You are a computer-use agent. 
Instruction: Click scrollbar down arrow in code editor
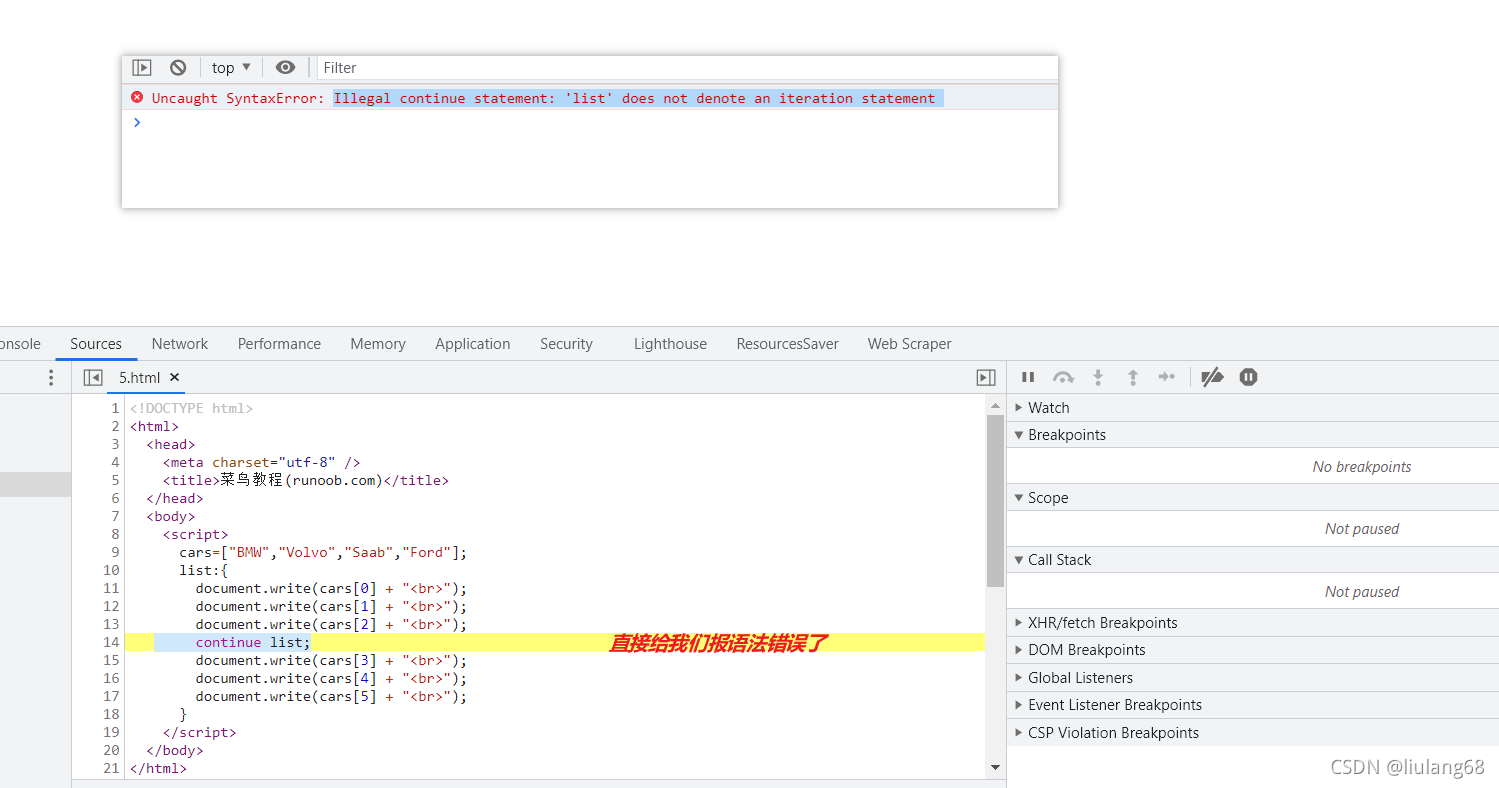[995, 767]
